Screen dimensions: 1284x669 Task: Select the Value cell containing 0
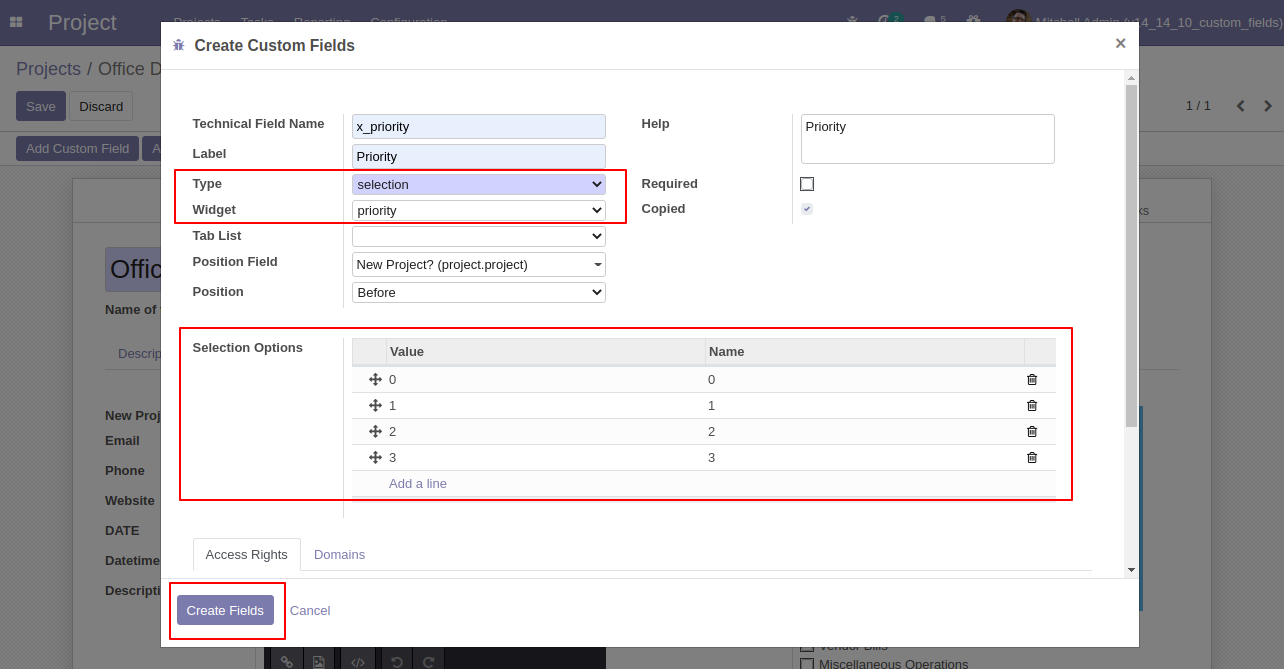point(545,379)
